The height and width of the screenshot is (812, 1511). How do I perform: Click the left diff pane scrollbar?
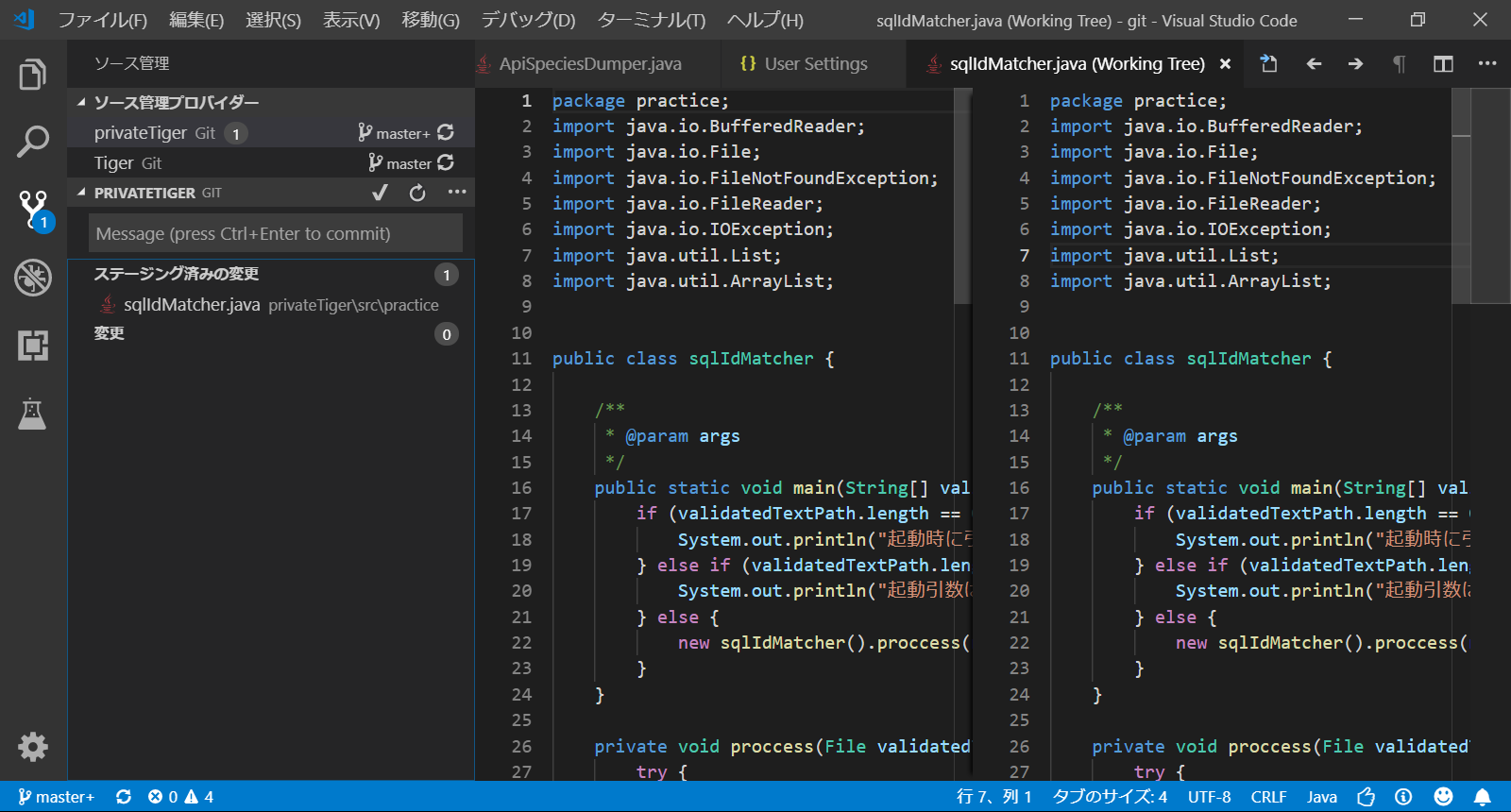click(962, 196)
